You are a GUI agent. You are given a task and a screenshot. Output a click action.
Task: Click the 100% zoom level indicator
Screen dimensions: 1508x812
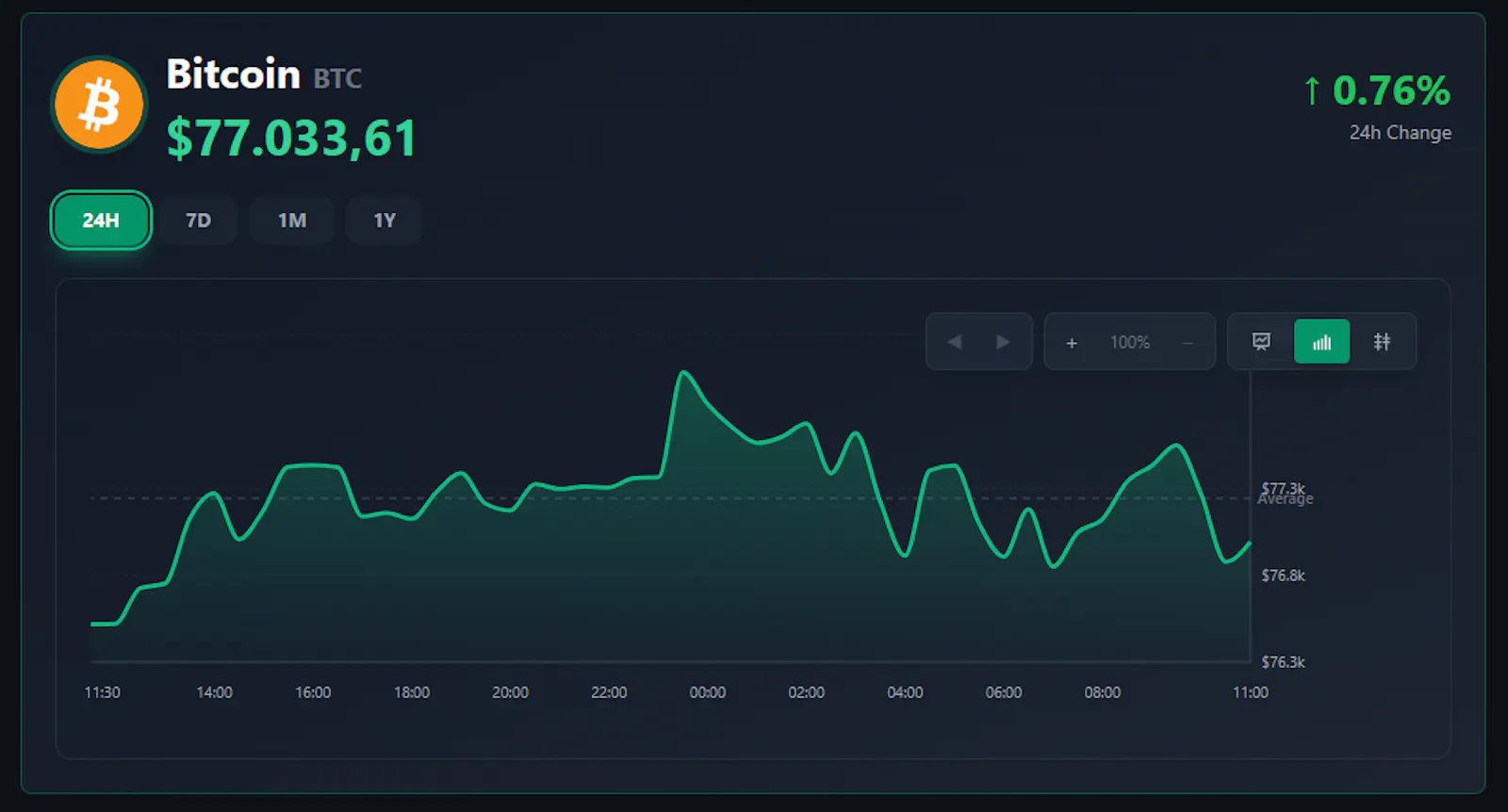tap(1130, 343)
